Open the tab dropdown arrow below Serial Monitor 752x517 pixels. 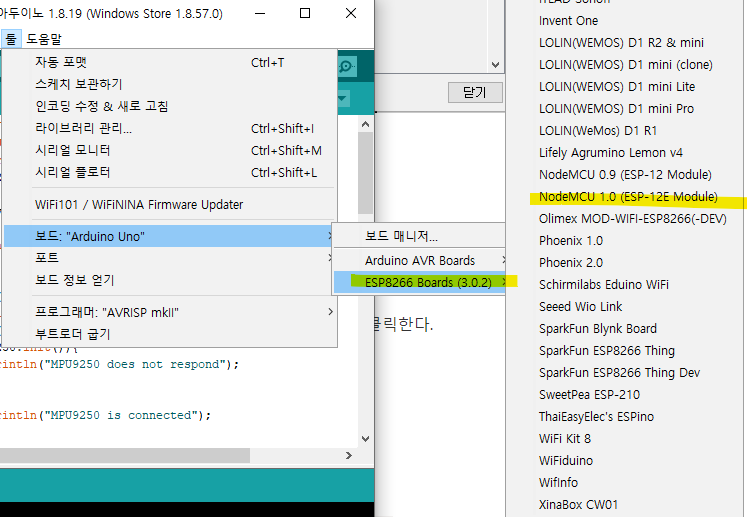342,99
